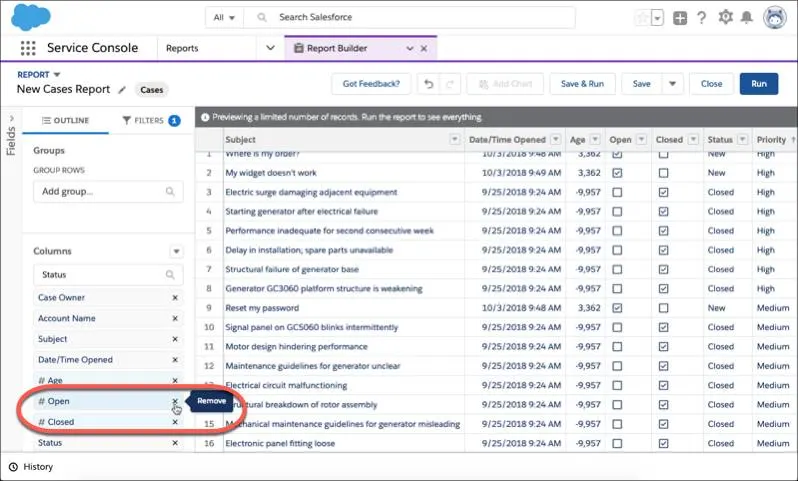The height and width of the screenshot is (481, 798).
Task: Open the Save options dropdown arrow
Action: click(x=672, y=84)
